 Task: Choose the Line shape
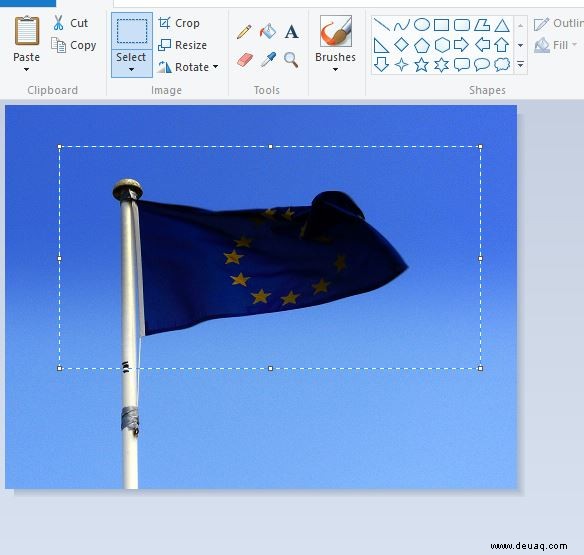pos(381,25)
